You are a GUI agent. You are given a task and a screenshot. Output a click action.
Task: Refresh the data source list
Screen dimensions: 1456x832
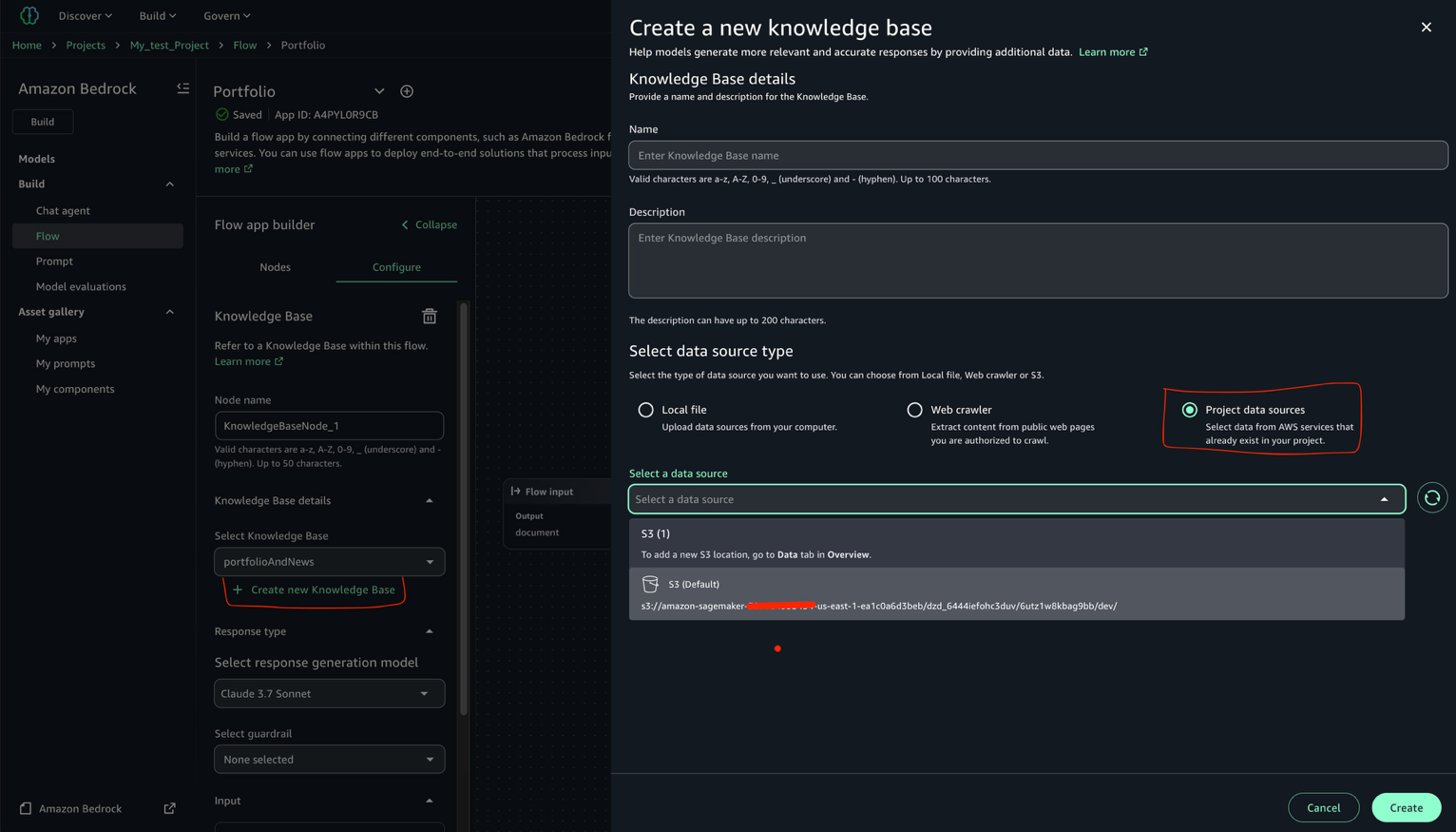pos(1431,498)
